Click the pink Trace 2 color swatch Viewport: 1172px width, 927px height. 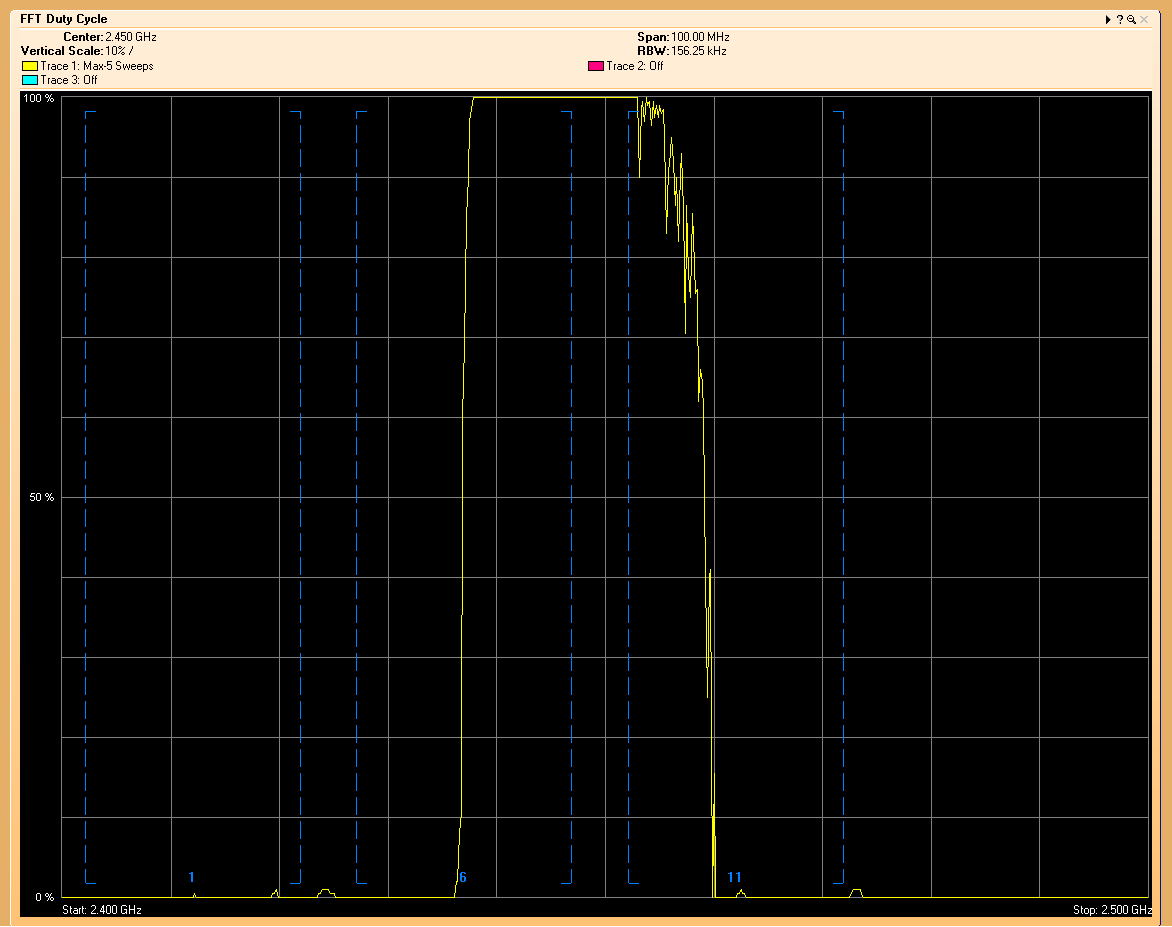[x=595, y=67]
